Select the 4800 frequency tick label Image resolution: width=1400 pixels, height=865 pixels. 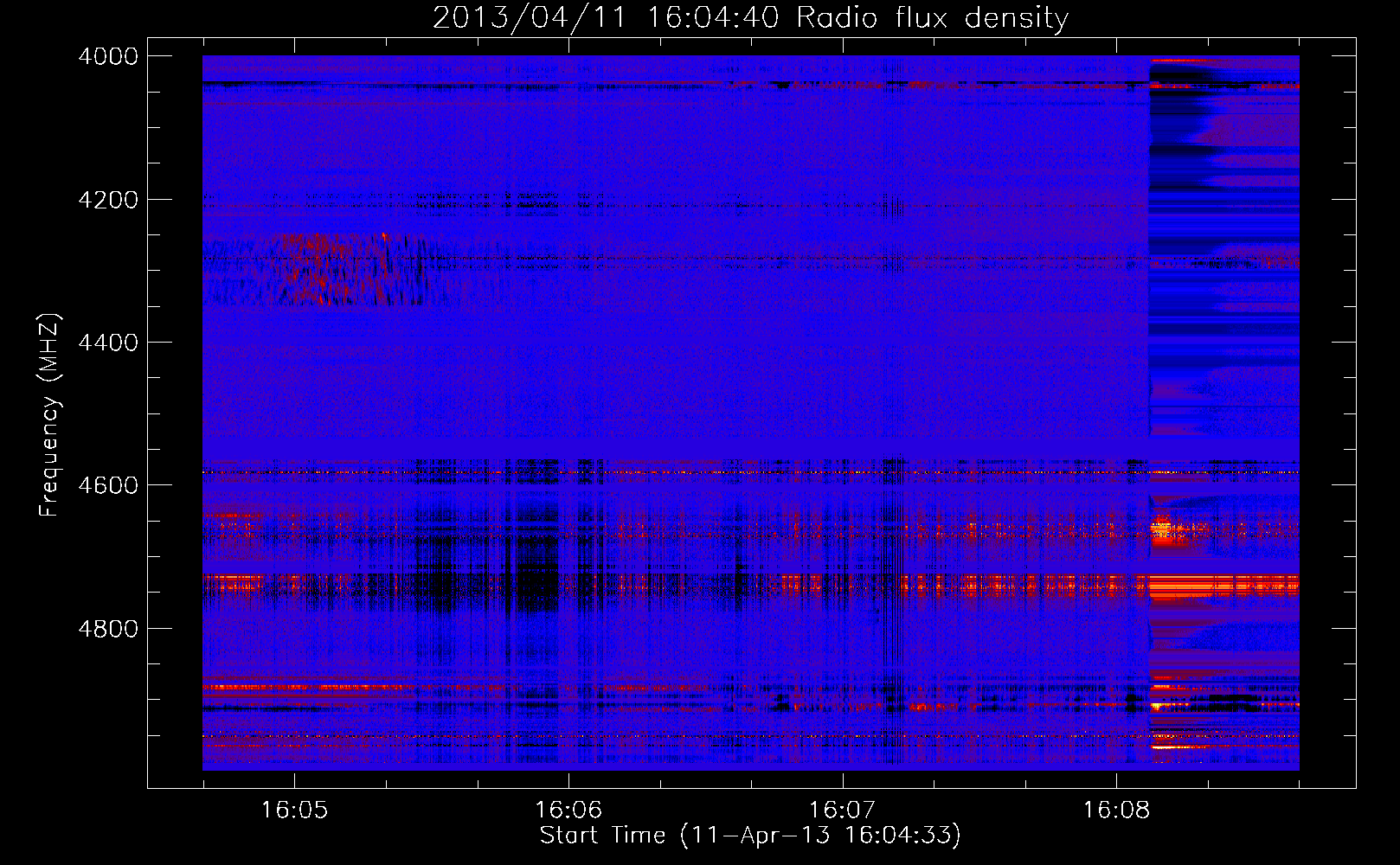click(x=108, y=628)
